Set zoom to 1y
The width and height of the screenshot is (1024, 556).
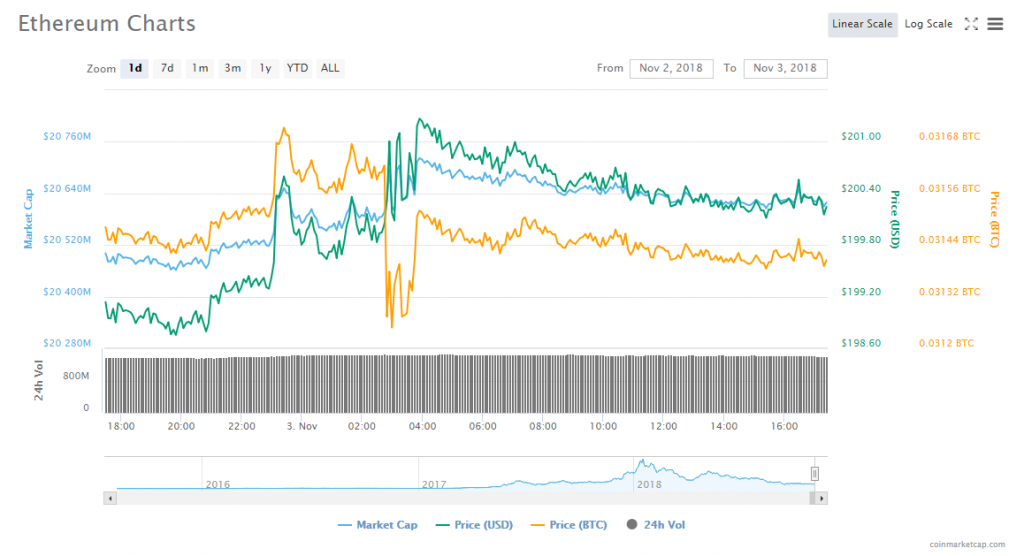(x=265, y=68)
